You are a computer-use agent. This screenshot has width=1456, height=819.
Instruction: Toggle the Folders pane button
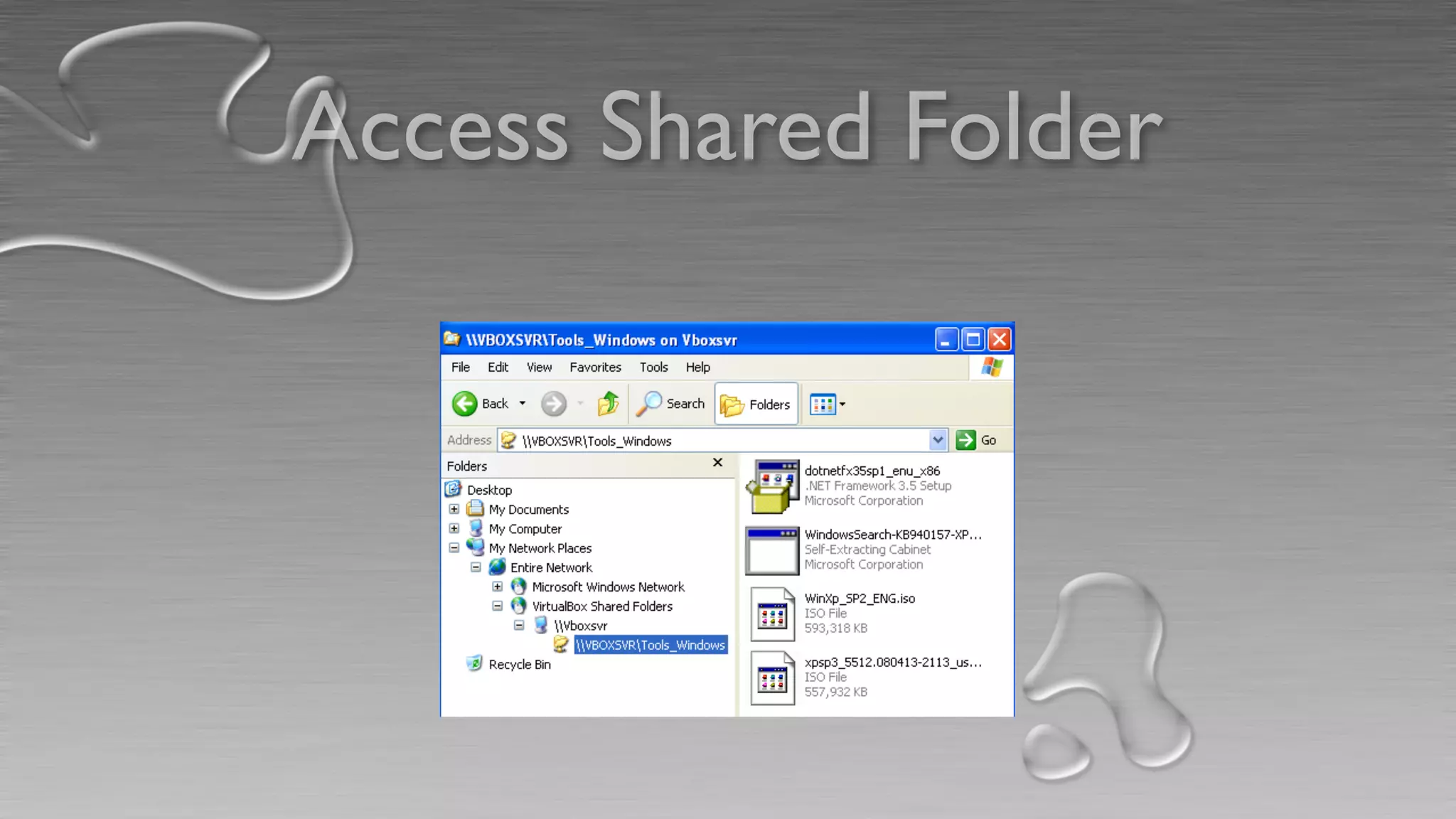point(756,404)
